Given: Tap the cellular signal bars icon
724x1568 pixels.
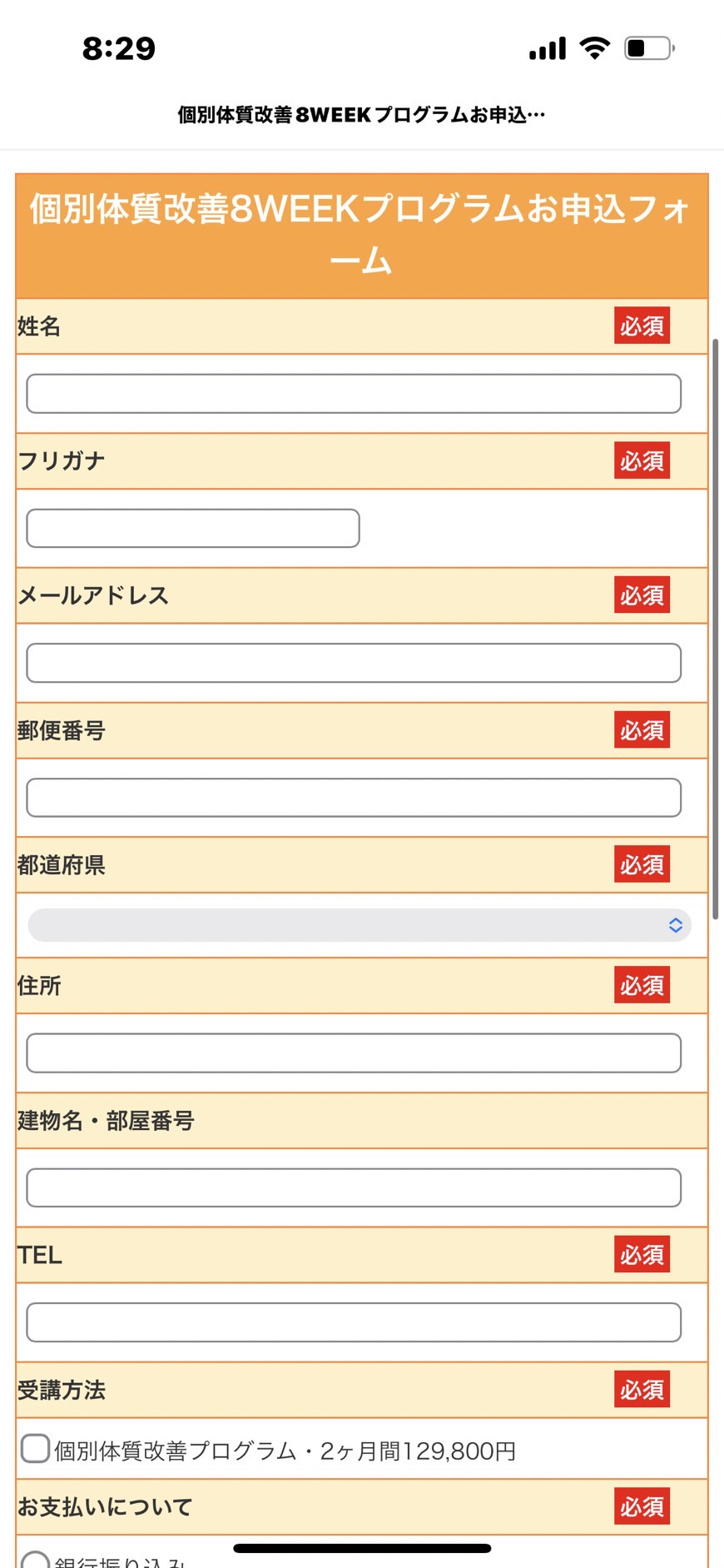Looking at the screenshot, I should (548, 48).
